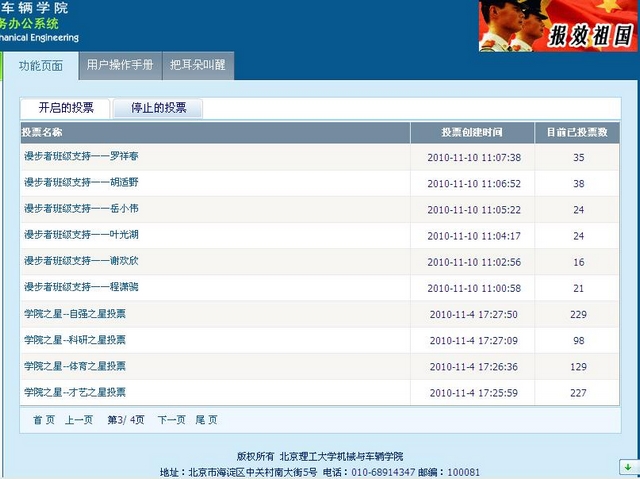Jump to last page via 尾页

[206, 420]
